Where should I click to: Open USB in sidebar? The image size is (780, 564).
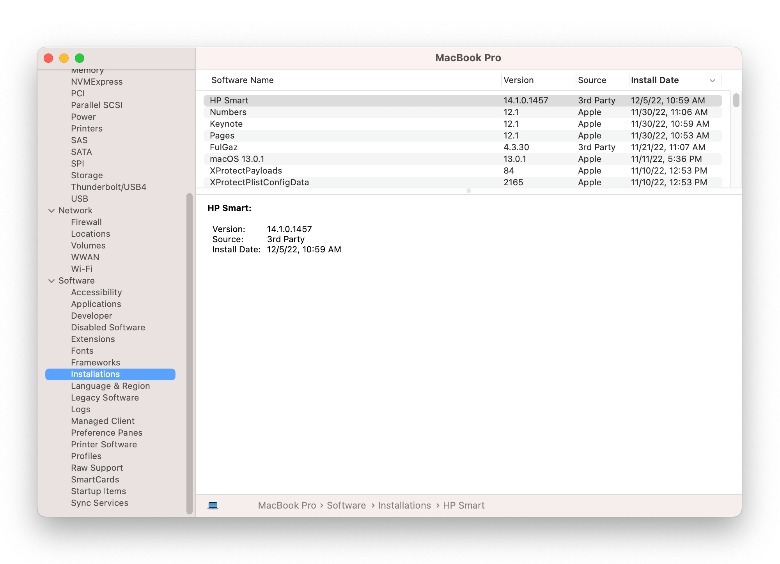[x=79, y=198]
